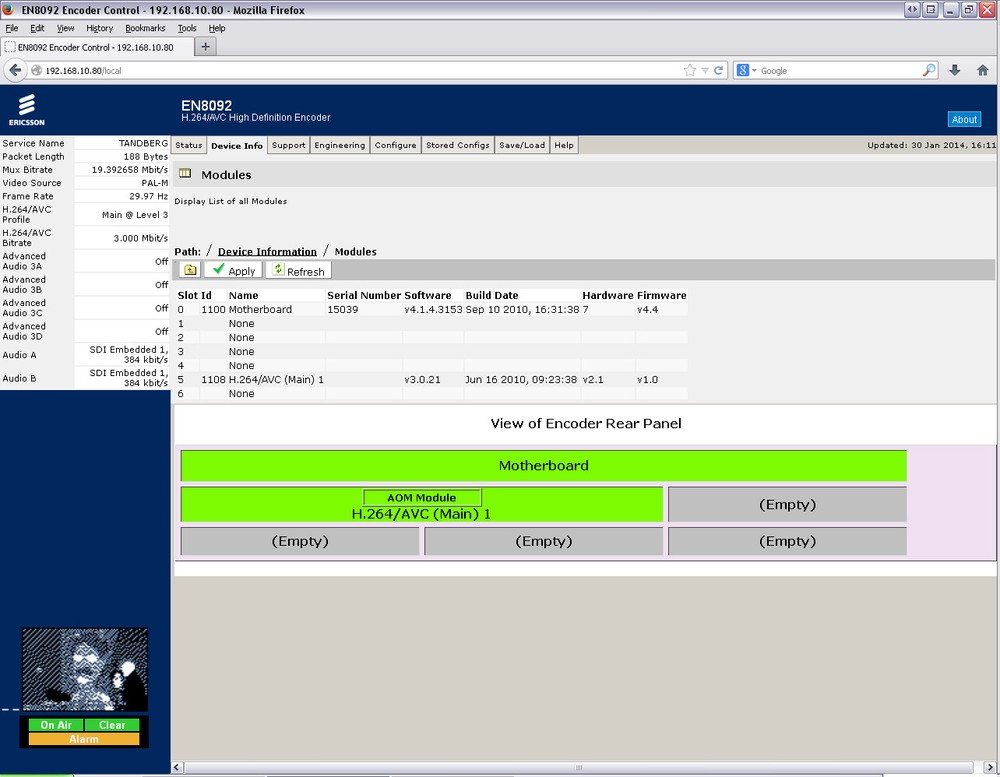Follow the Device Information breadcrumb link
The width and height of the screenshot is (1000, 777).
point(266,251)
